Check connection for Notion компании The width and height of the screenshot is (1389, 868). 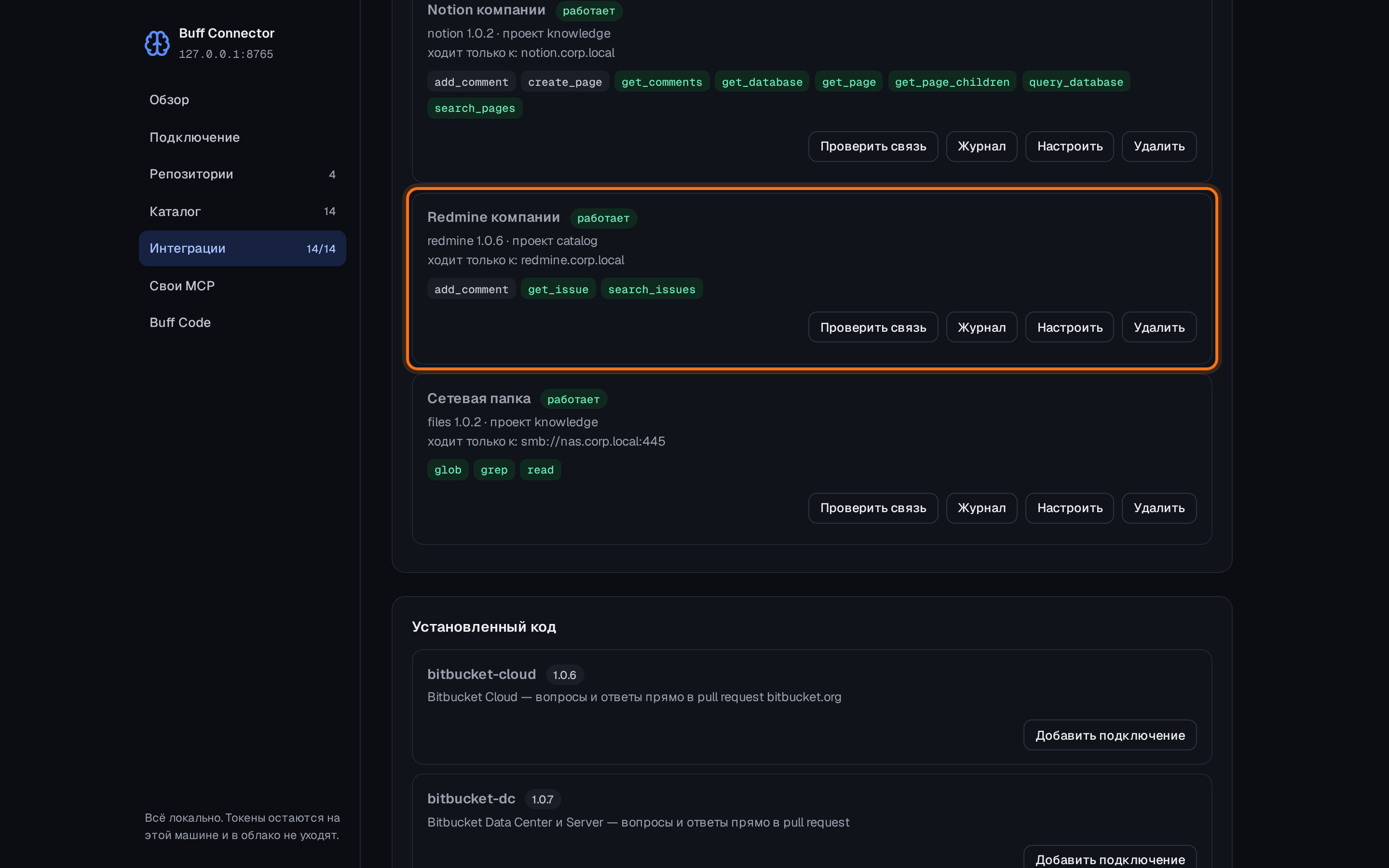[873, 147]
